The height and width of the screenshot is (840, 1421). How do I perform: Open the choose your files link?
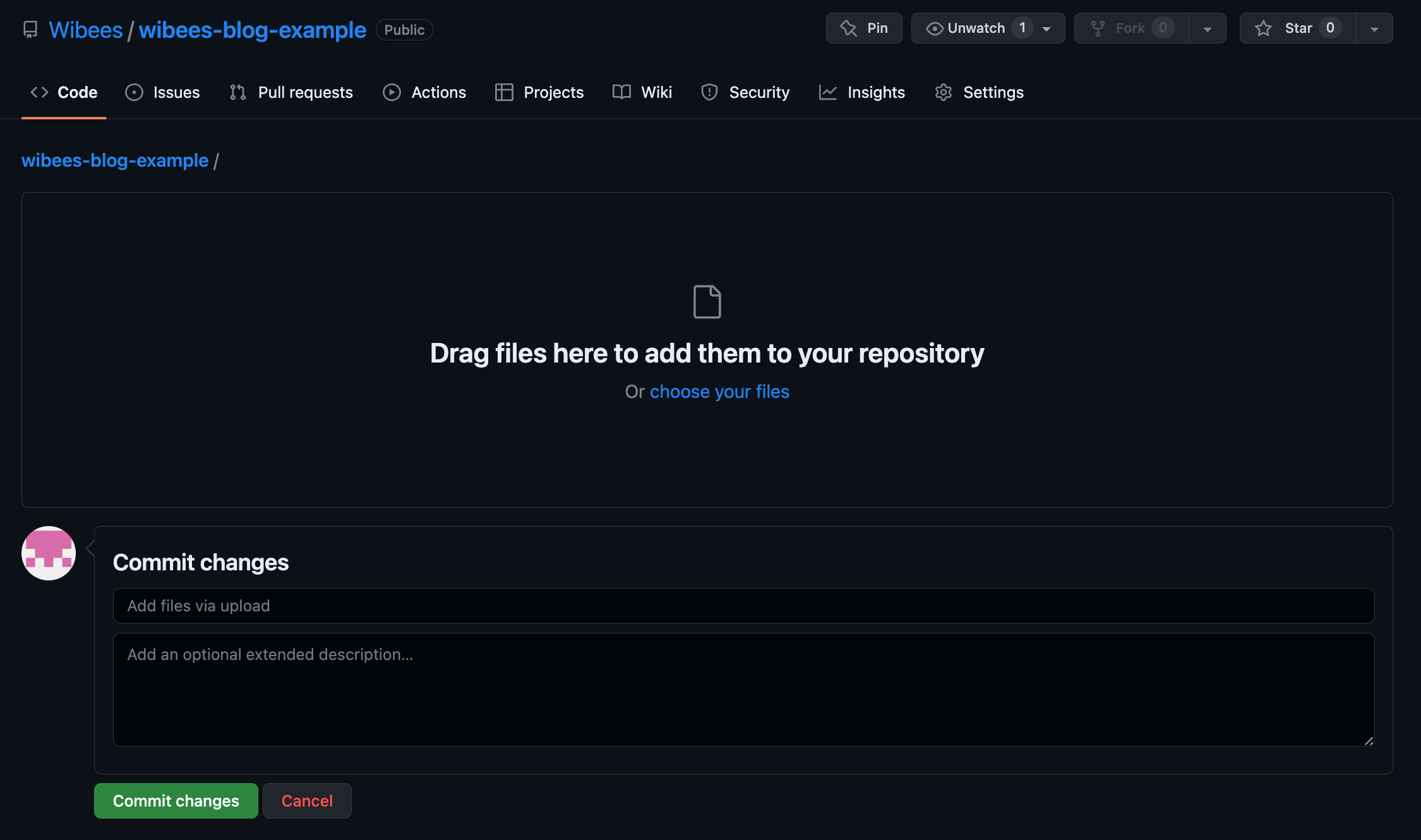click(719, 392)
